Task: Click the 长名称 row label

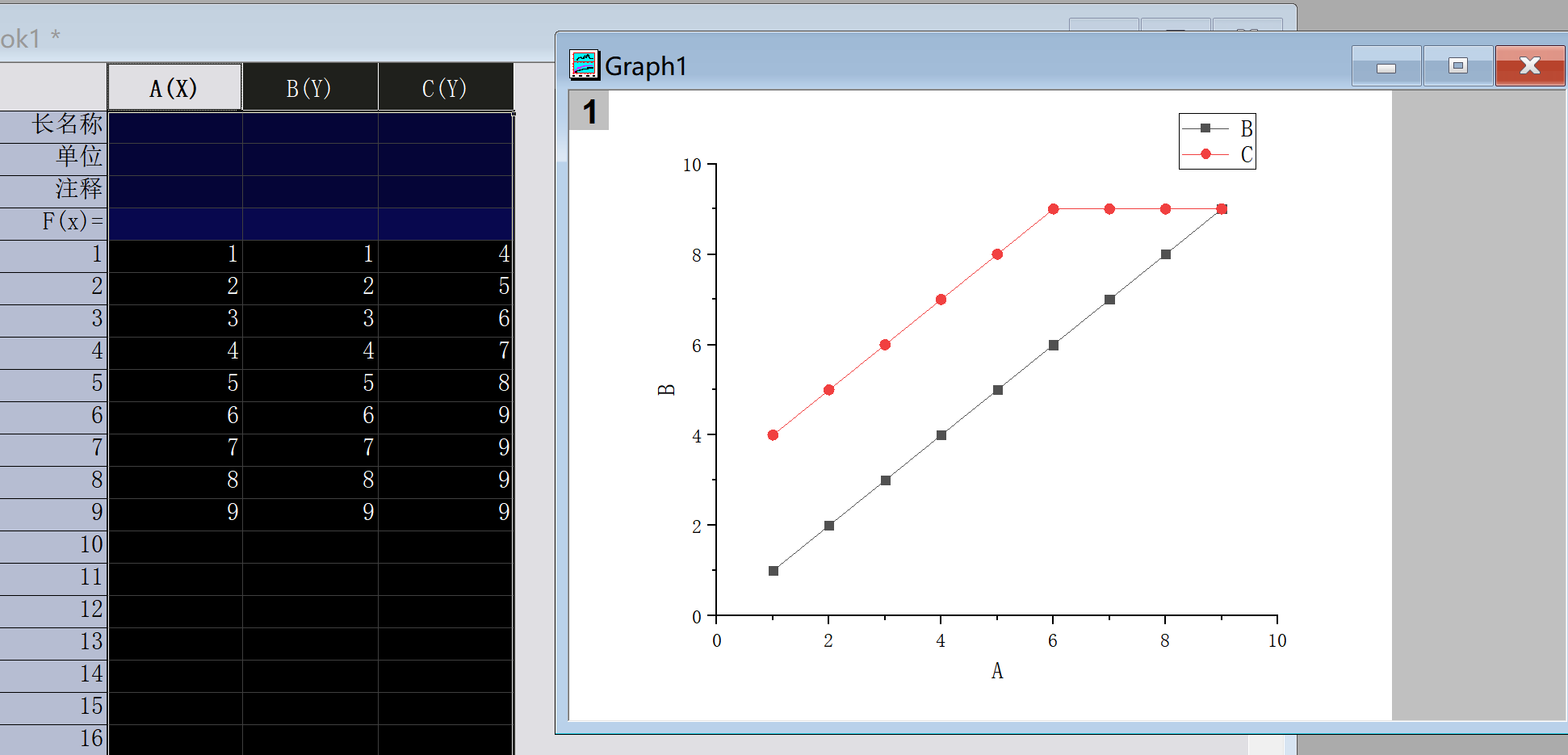Action: coord(53,127)
